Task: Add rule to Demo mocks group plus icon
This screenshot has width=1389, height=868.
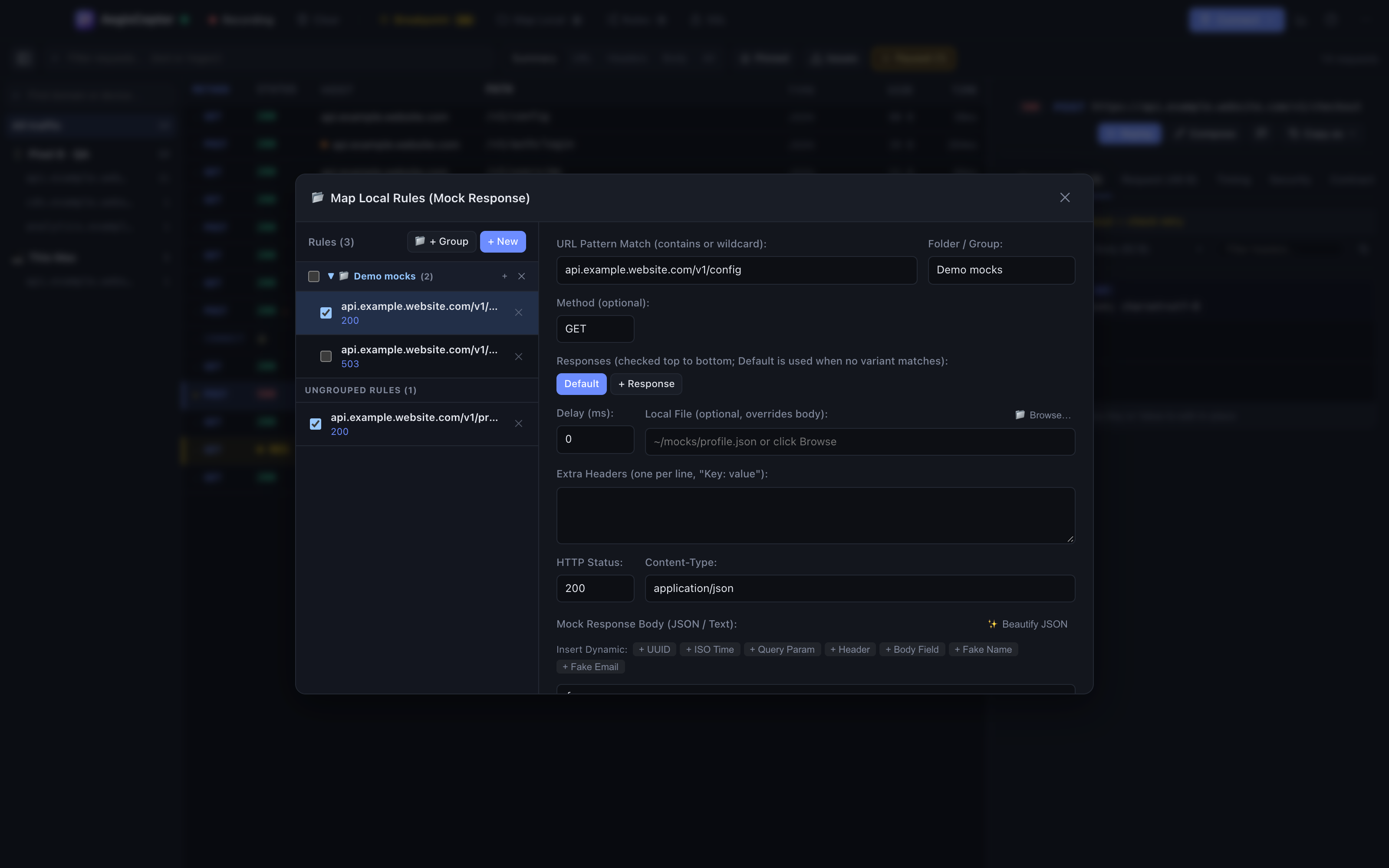Action: (504, 276)
